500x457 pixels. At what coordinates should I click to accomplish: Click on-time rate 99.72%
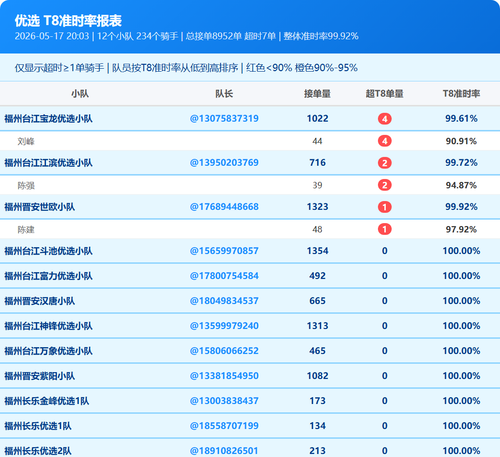(461, 162)
